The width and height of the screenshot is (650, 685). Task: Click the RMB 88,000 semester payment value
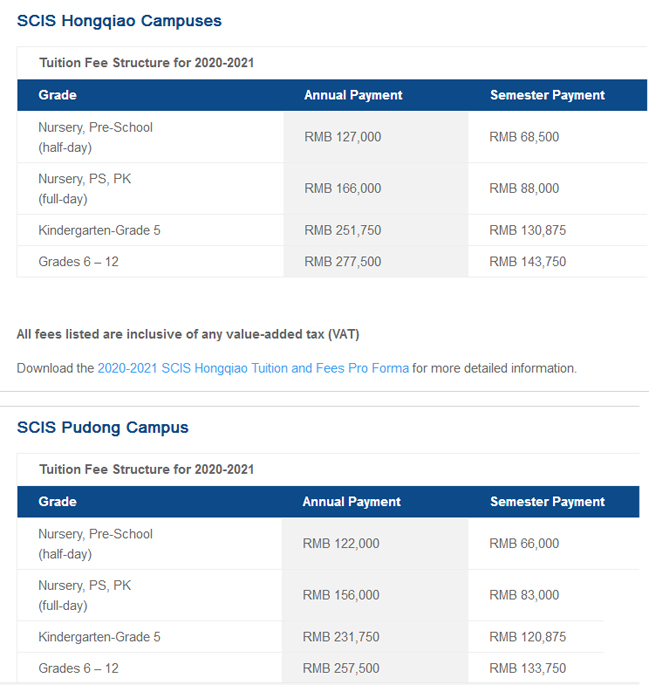coord(523,188)
